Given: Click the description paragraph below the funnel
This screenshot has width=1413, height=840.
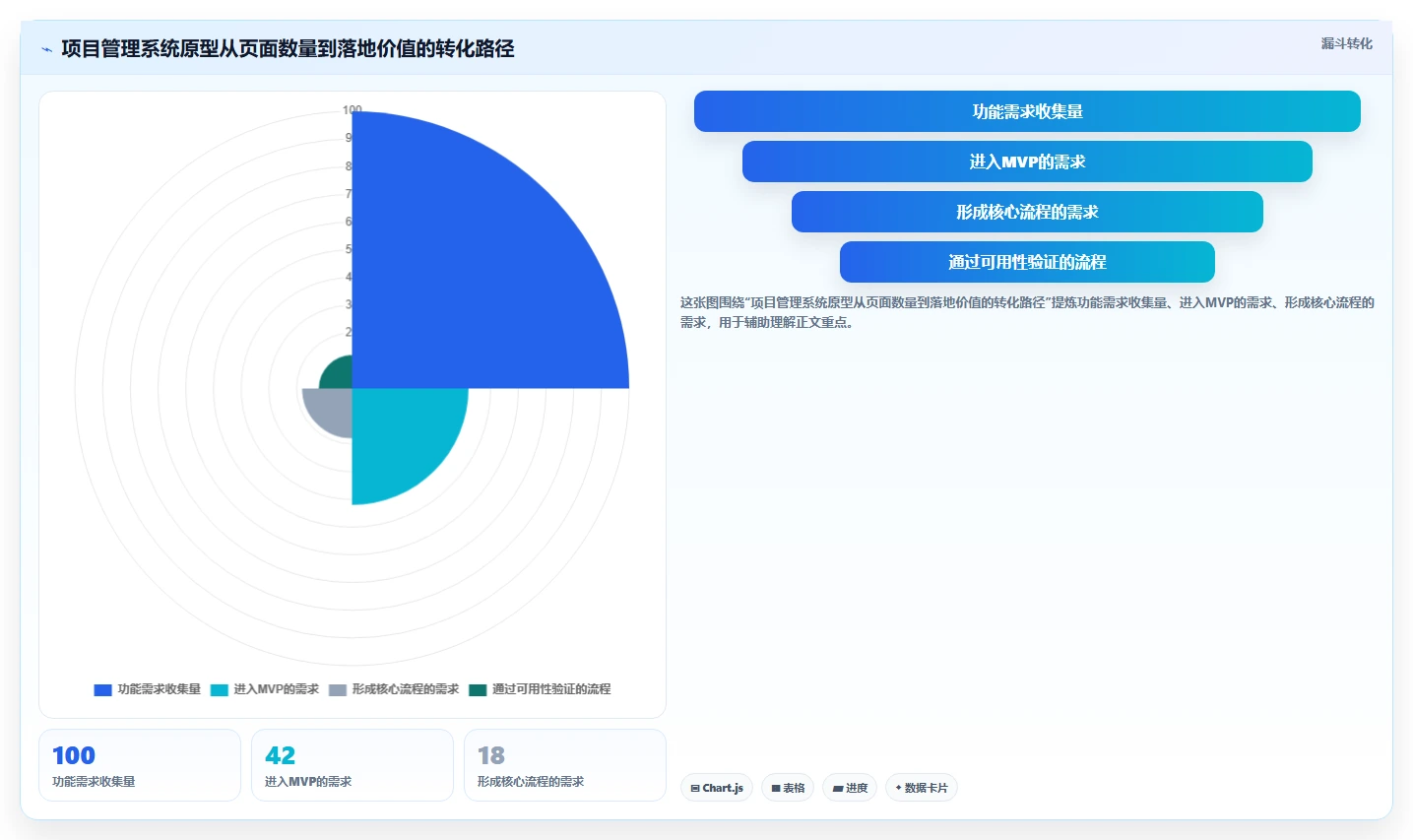Looking at the screenshot, I should click(x=1027, y=312).
